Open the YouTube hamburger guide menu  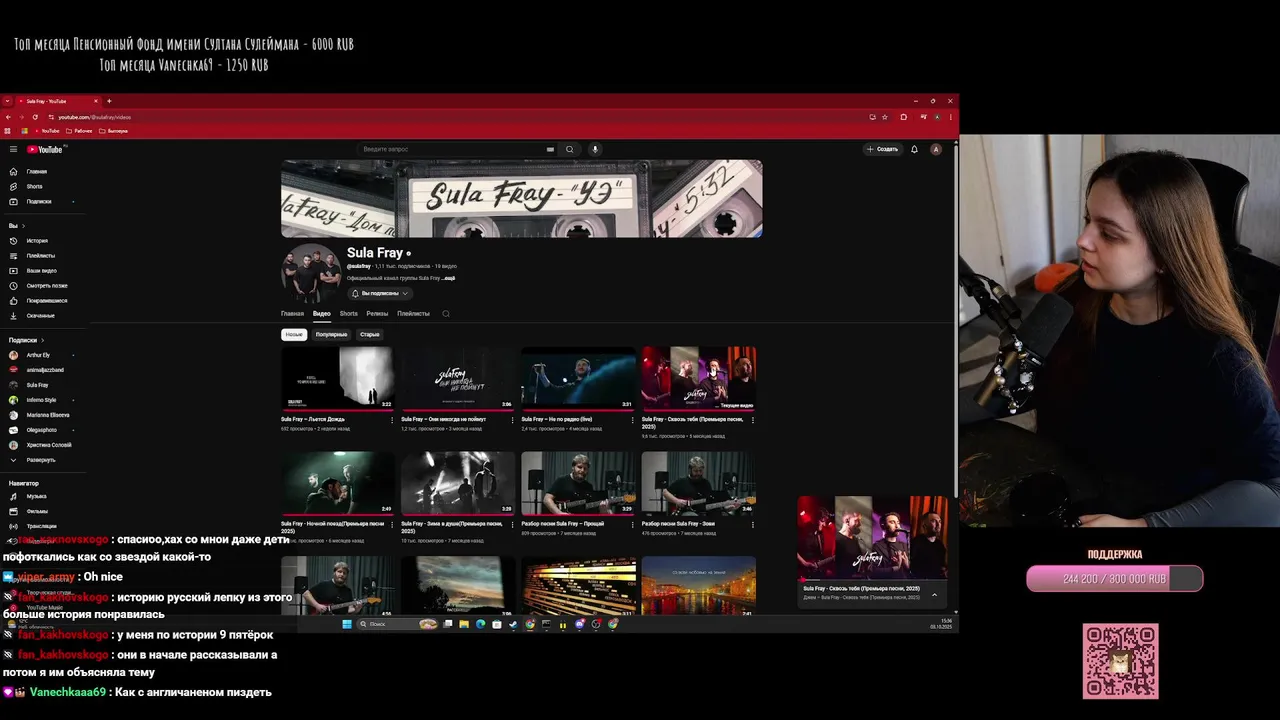point(13,149)
